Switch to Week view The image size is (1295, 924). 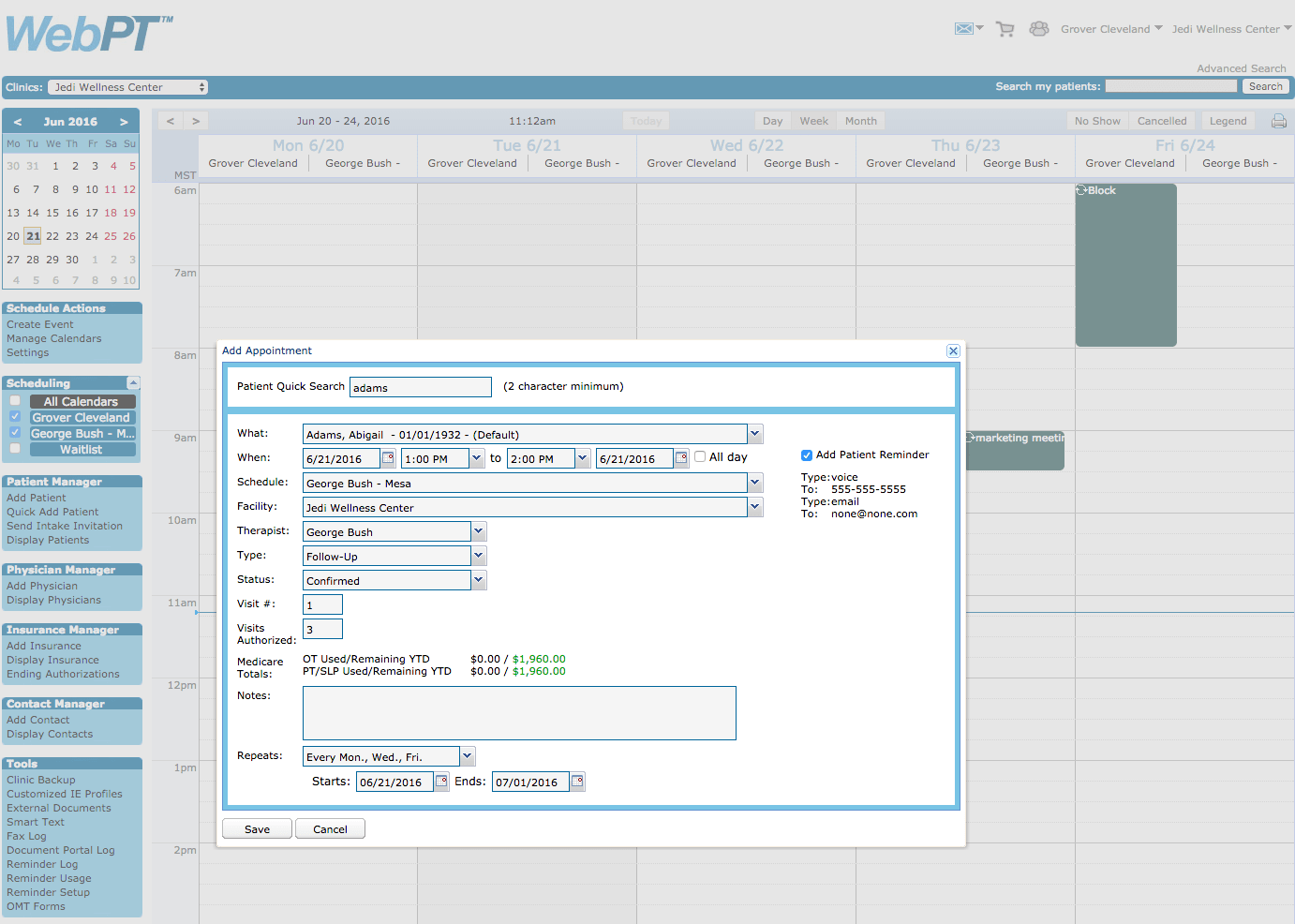[813, 121]
